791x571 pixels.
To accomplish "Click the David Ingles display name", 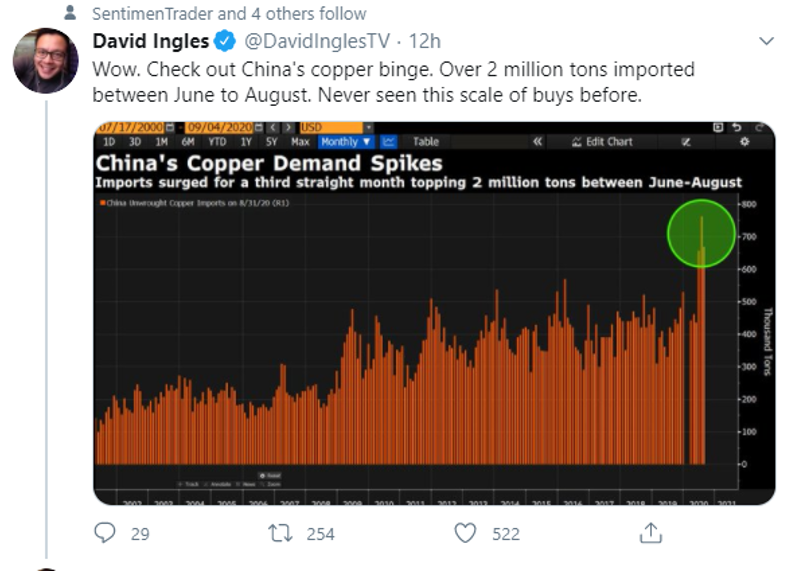I will click(150, 42).
